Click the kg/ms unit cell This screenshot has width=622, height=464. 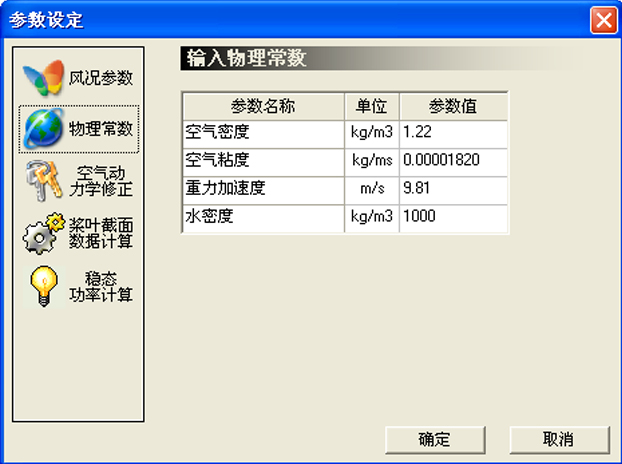372,160
